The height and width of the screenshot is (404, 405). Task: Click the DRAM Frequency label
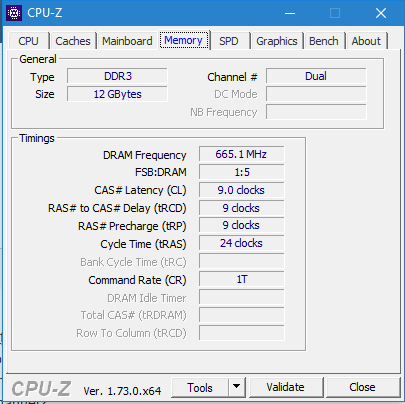[x=145, y=155]
